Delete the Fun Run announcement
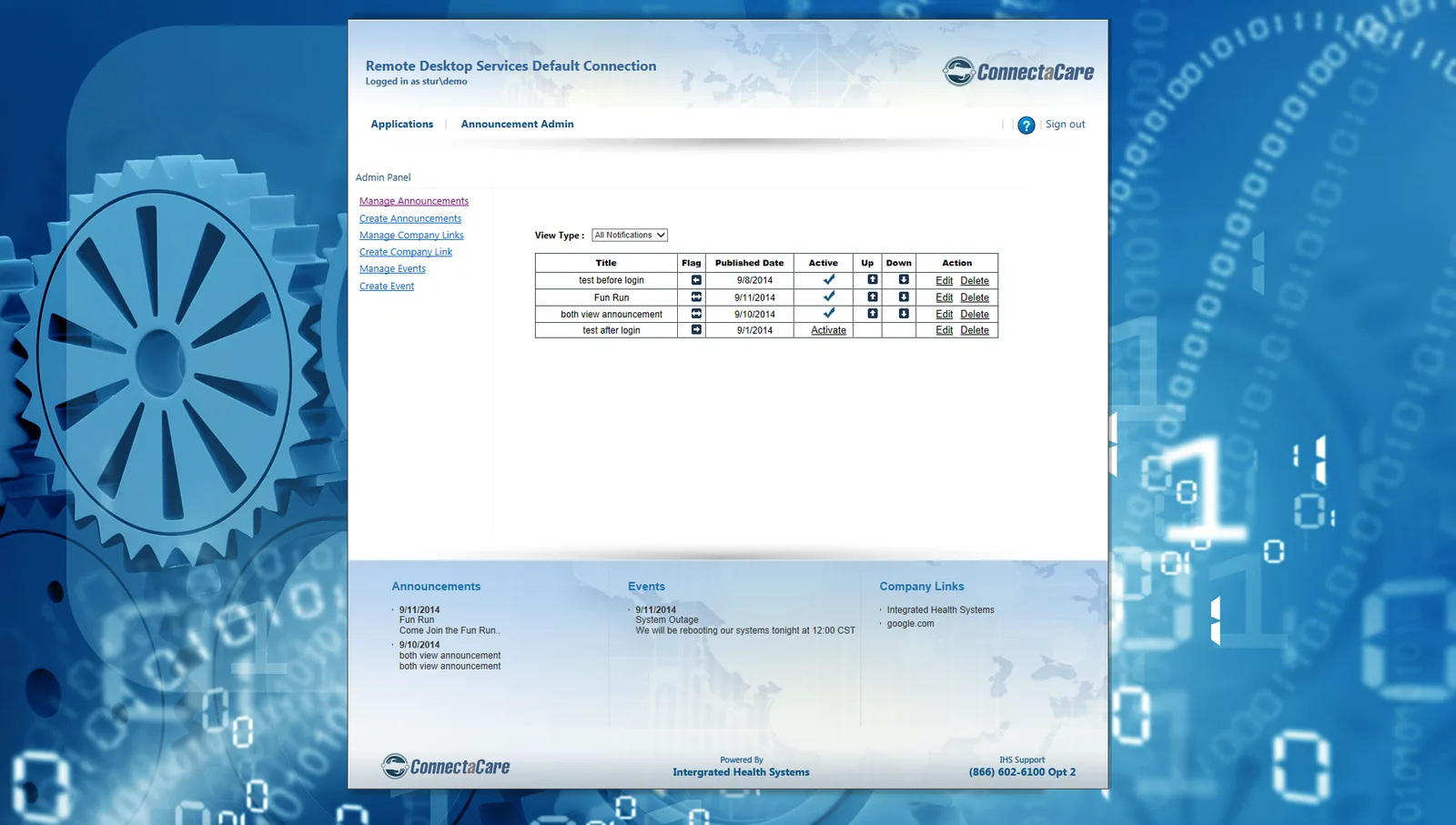Screen dimensions: 1456x825 [975, 297]
